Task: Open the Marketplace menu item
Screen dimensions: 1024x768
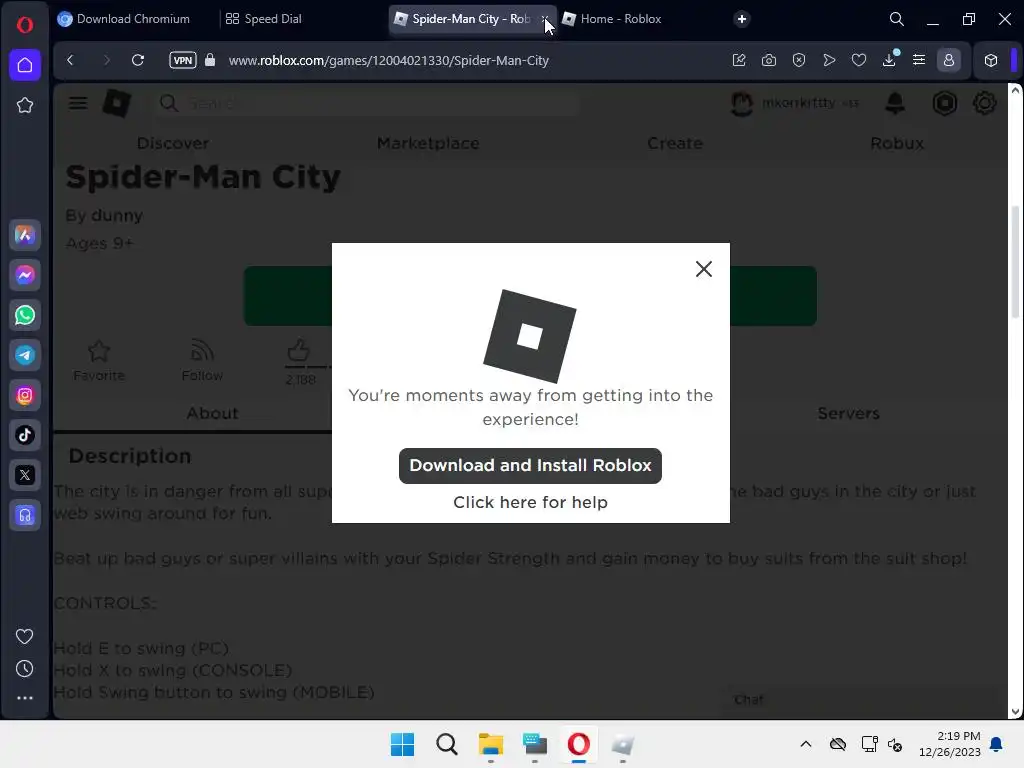Action: point(428,143)
